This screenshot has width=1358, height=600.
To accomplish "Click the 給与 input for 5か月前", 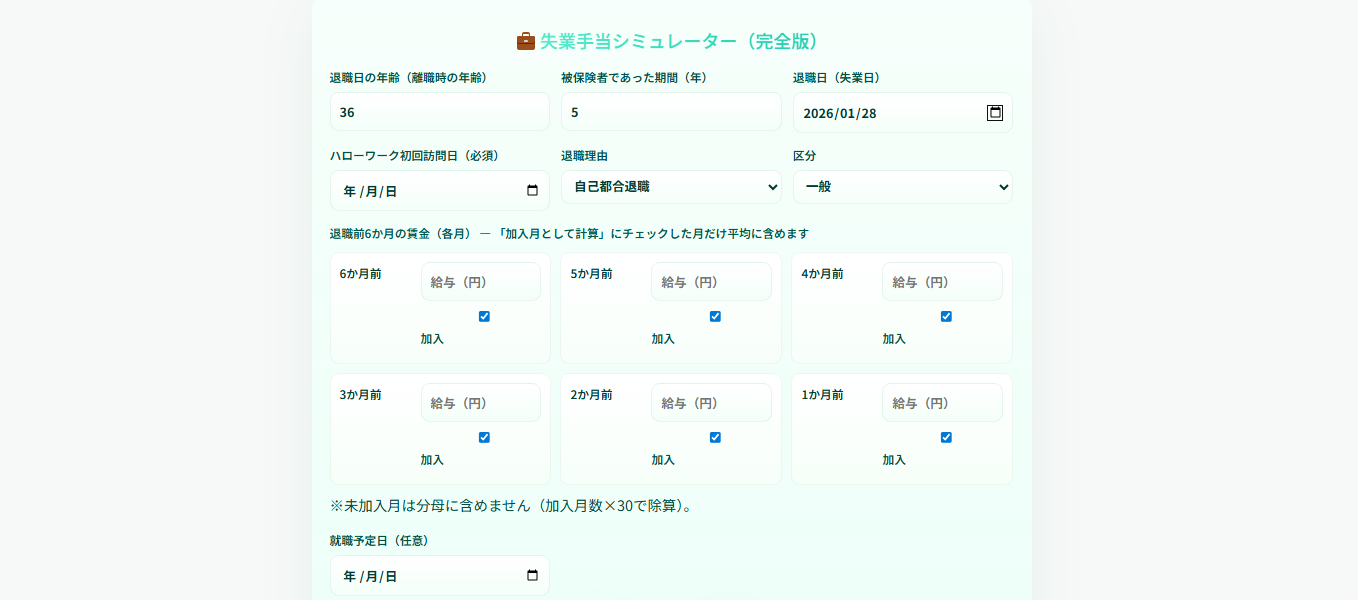I will click(712, 281).
